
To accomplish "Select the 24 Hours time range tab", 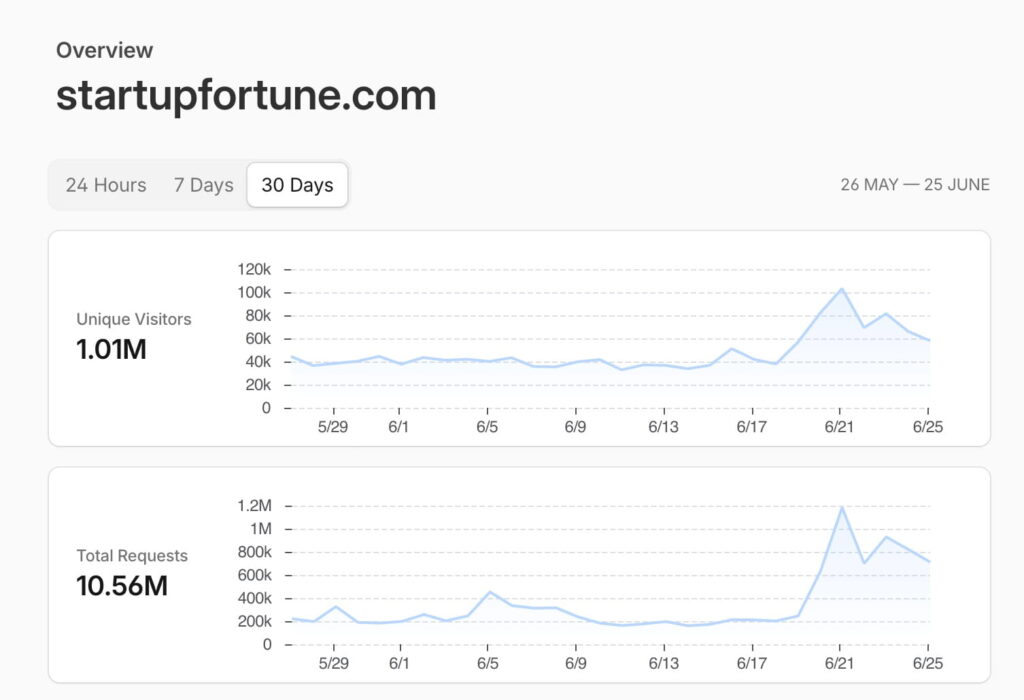I will [106, 185].
